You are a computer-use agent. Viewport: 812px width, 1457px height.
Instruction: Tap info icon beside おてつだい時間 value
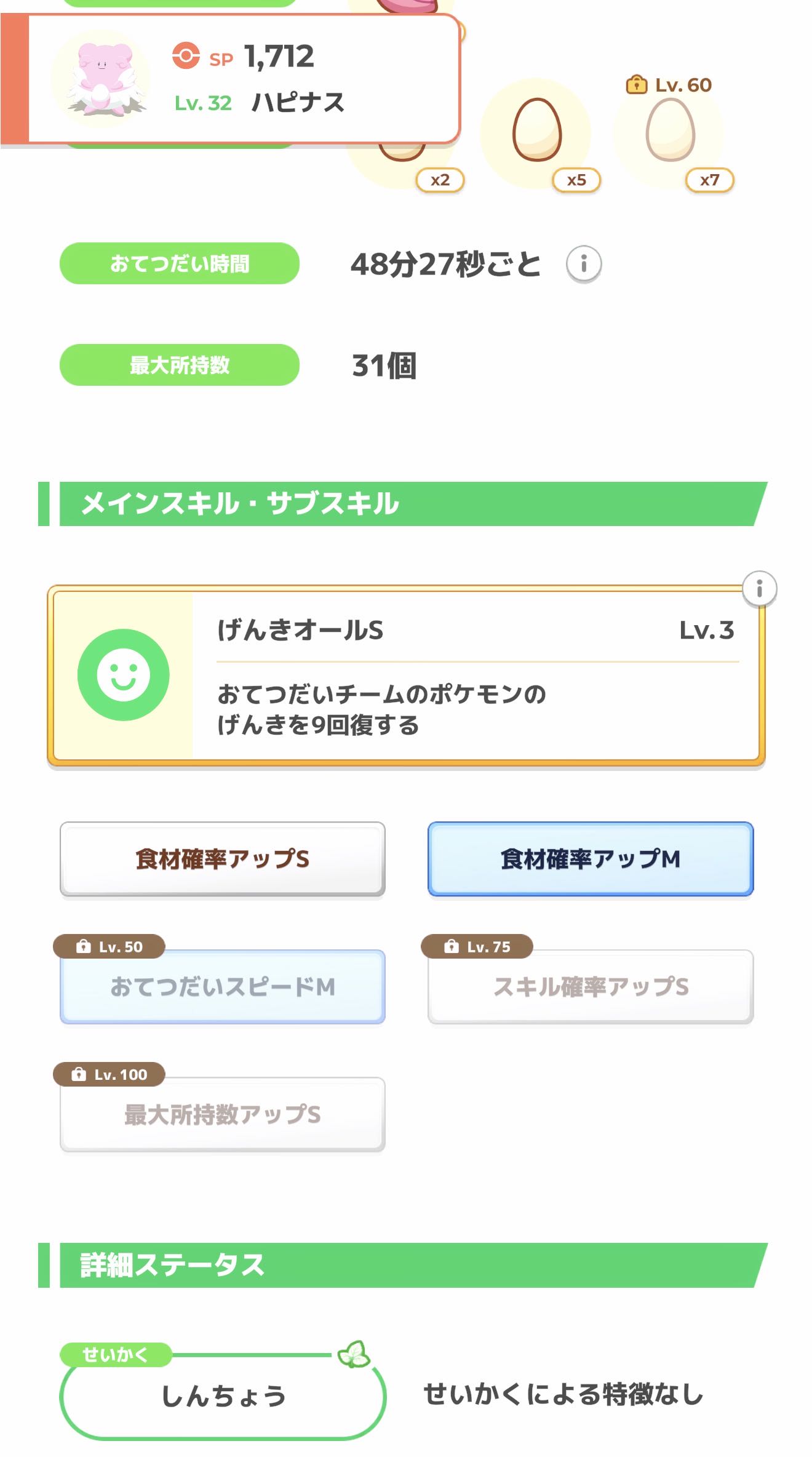pyautogui.click(x=583, y=264)
